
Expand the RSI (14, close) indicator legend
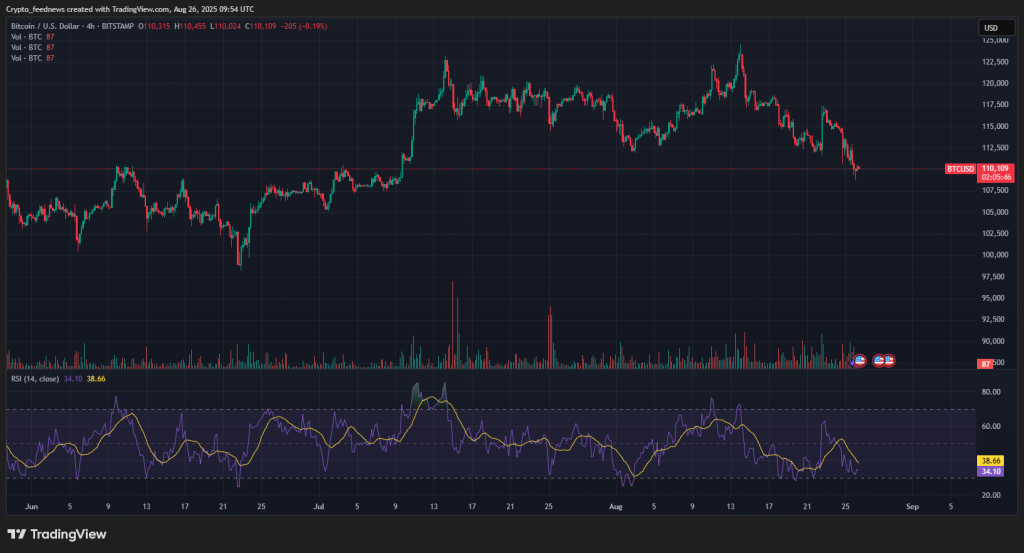tap(34, 379)
